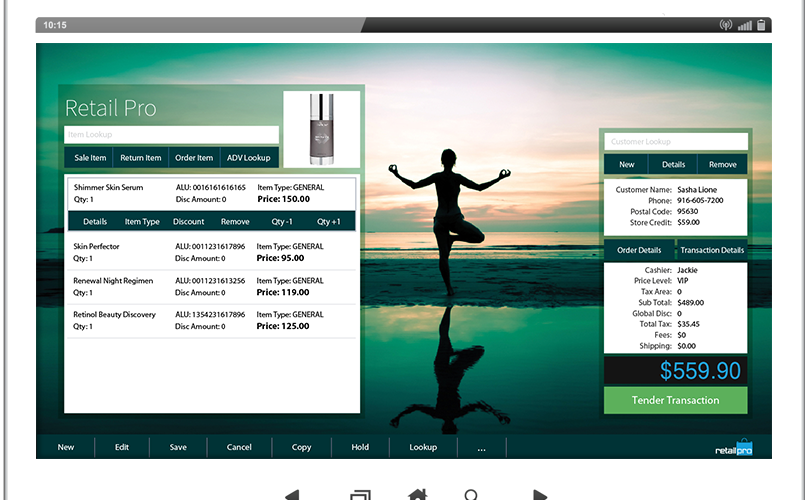Increase quantity with Qty +1
Screen dimensions: 808x500
tap(329, 222)
